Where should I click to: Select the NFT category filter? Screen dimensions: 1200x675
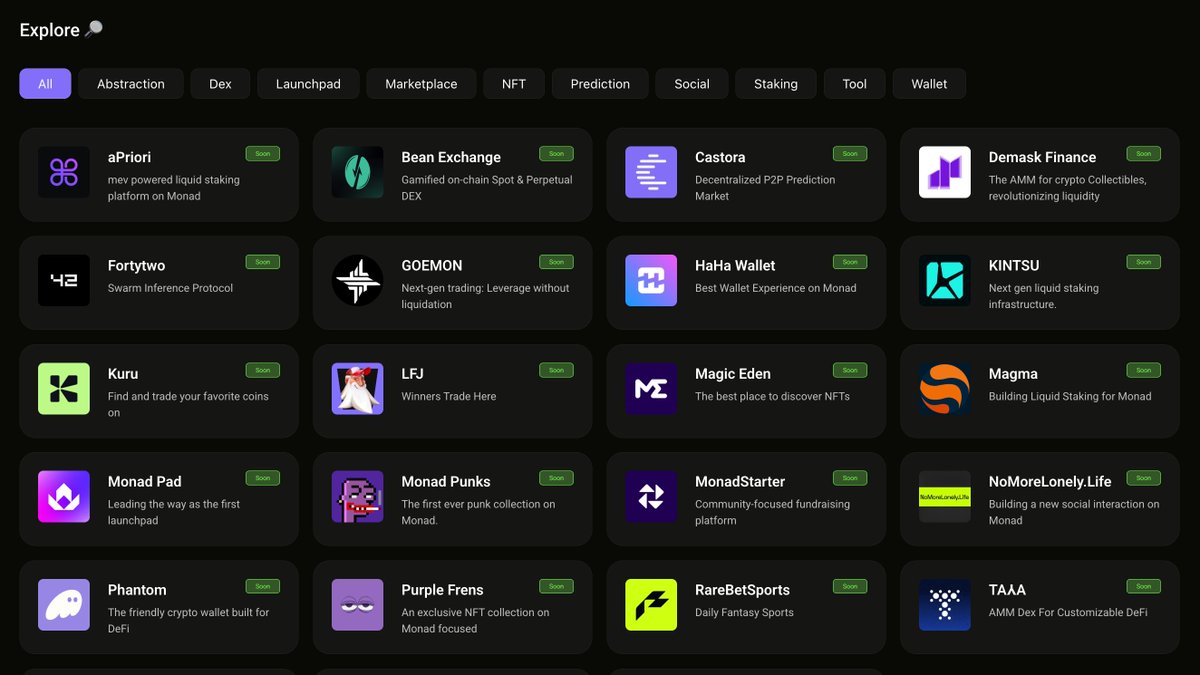click(514, 84)
